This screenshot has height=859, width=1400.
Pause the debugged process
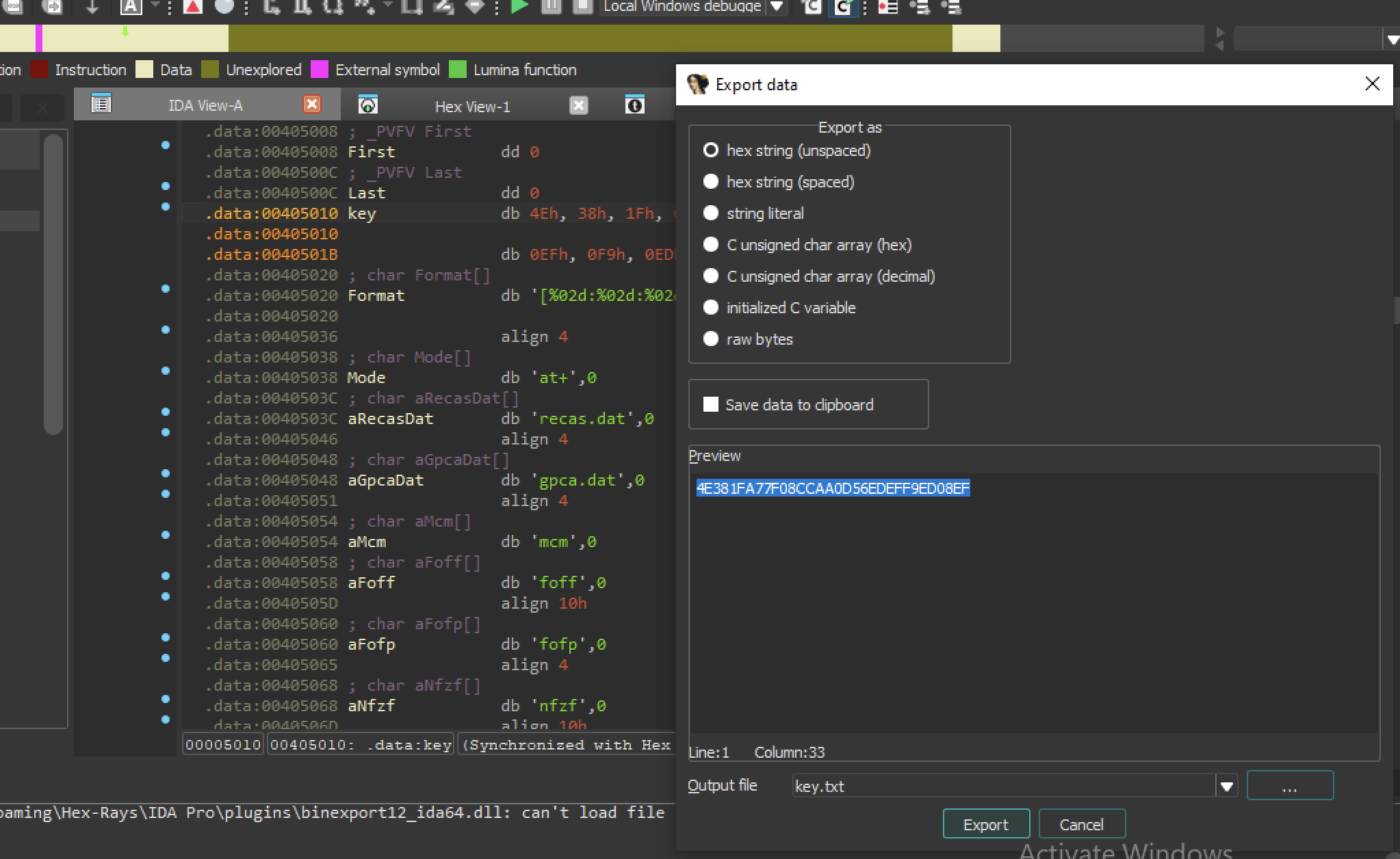[552, 6]
